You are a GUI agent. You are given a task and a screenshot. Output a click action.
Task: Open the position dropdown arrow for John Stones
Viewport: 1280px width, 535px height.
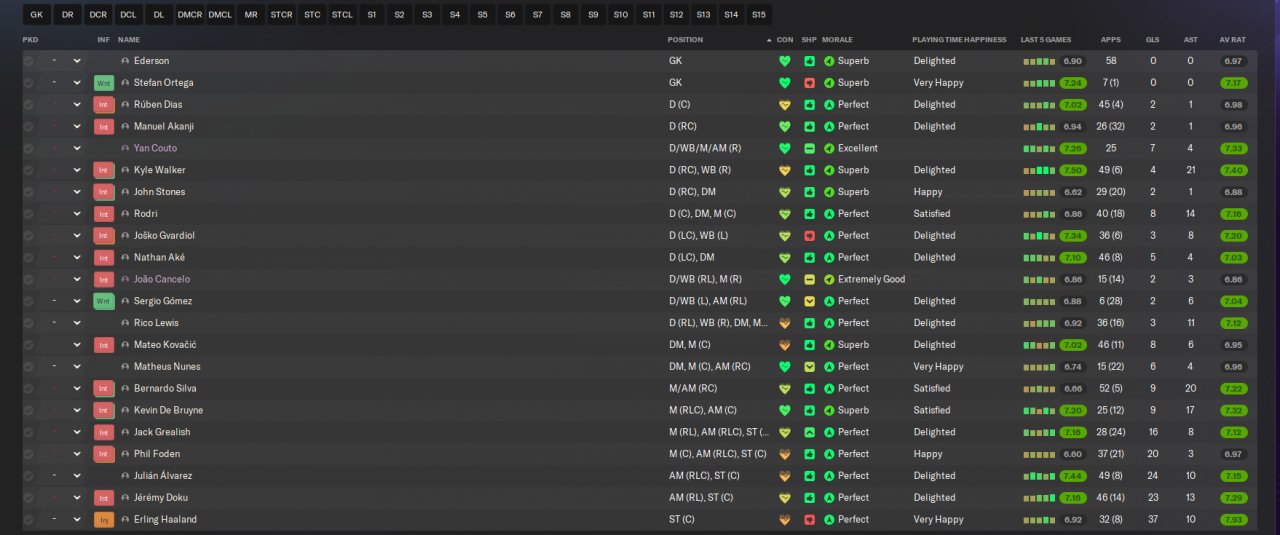pos(77,192)
